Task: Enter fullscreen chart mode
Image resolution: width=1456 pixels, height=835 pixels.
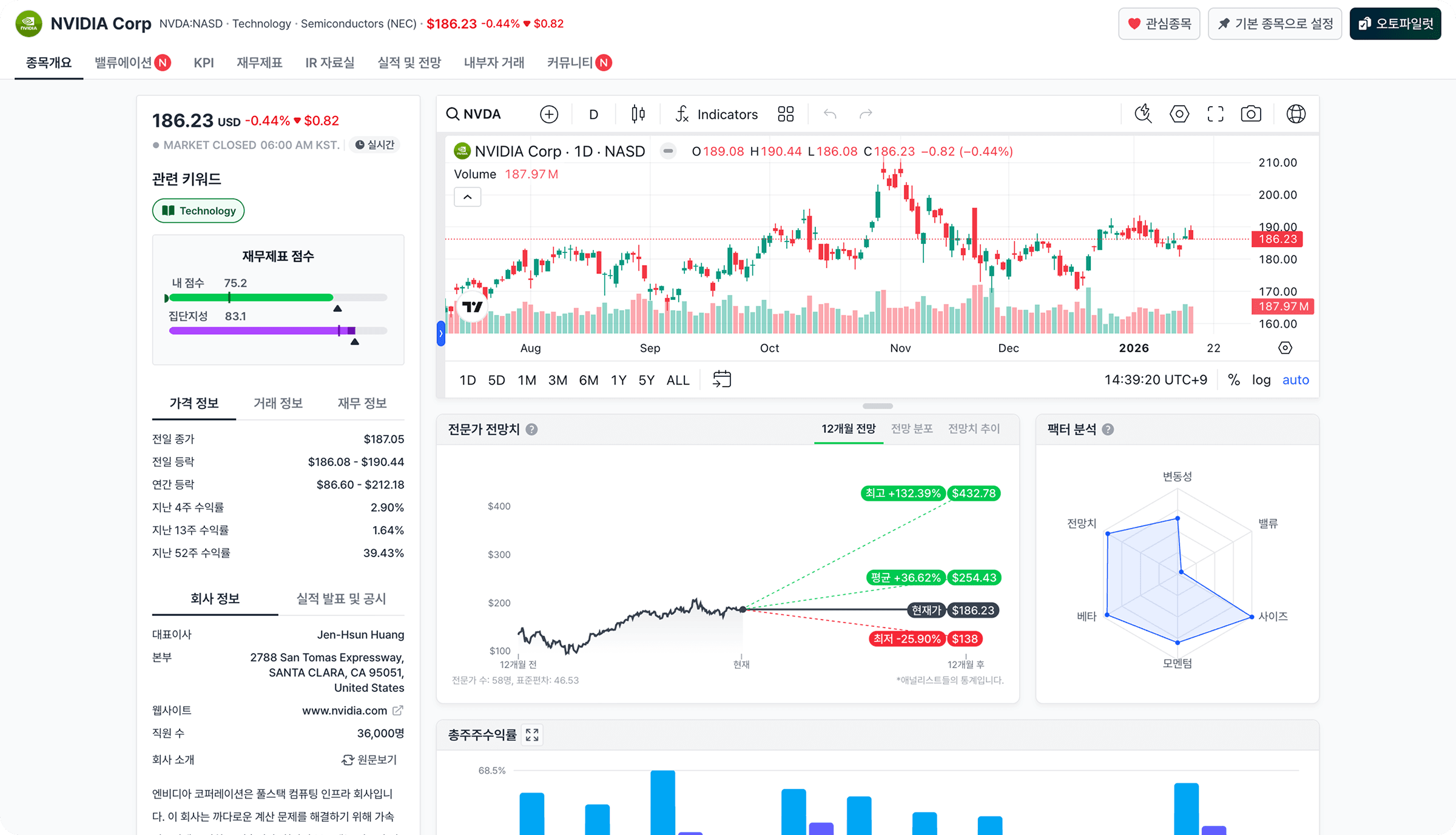Action: click(x=1215, y=114)
